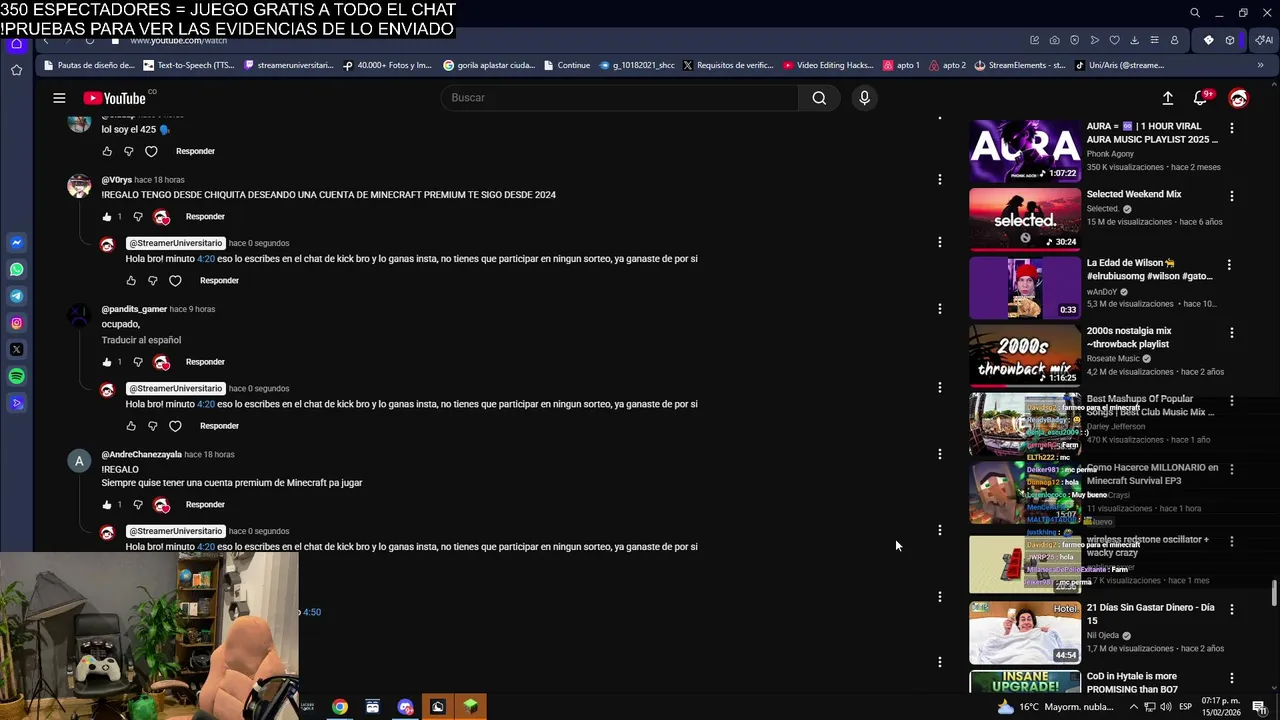Expand the bookmarks bar overflow chevron
The width and height of the screenshot is (1280, 720).
click(1260, 65)
